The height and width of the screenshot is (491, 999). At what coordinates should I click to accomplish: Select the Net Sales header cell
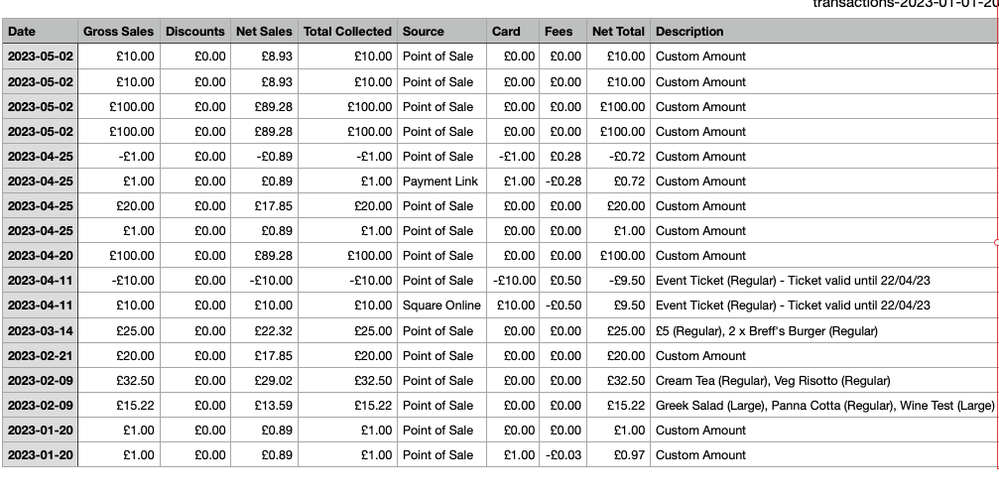[264, 32]
